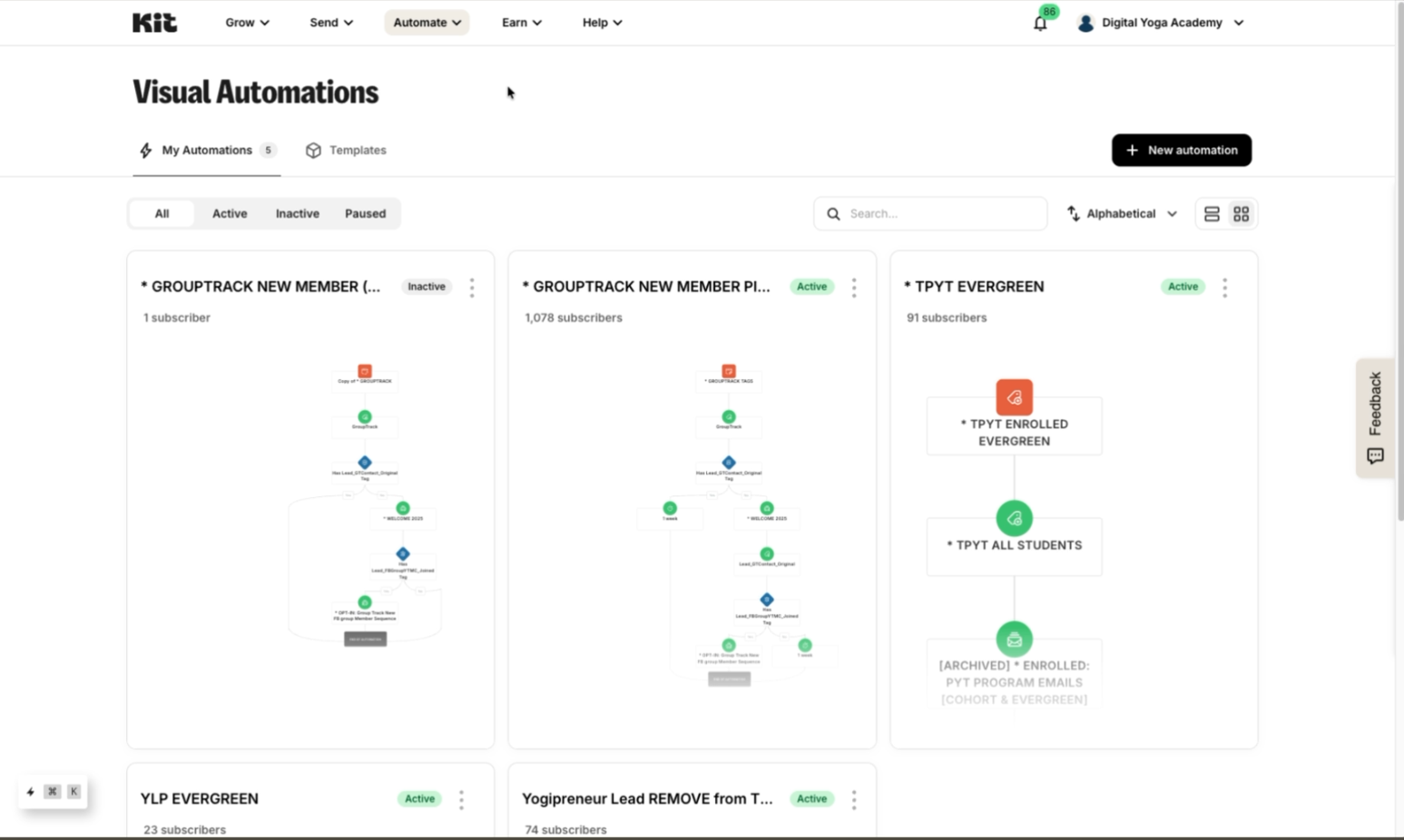Viewport: 1404px width, 840px height.
Task: Click the TPYT ALL STUDENTS green tag icon
Action: 1014,519
